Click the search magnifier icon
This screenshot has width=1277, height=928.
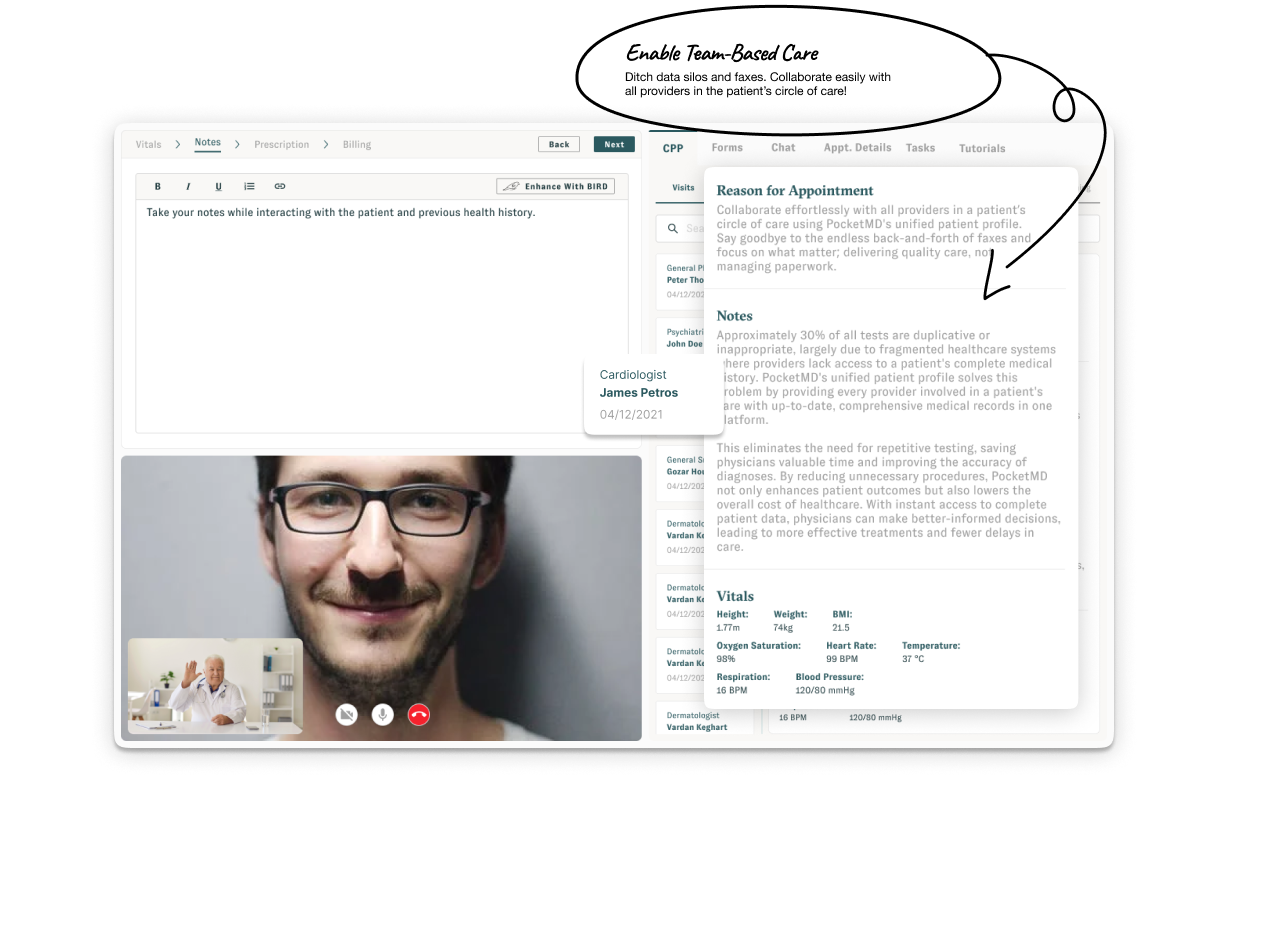[x=672, y=228]
